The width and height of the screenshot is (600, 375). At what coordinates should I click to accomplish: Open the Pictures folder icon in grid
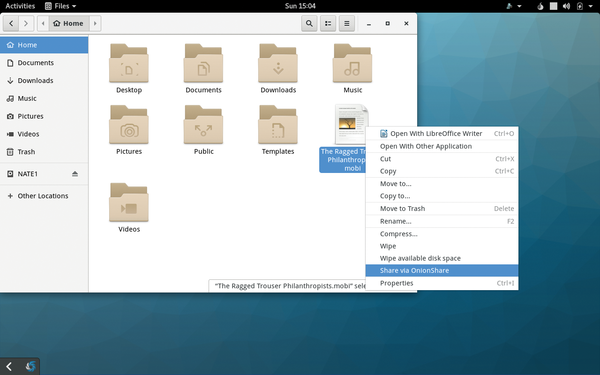pyautogui.click(x=129, y=125)
